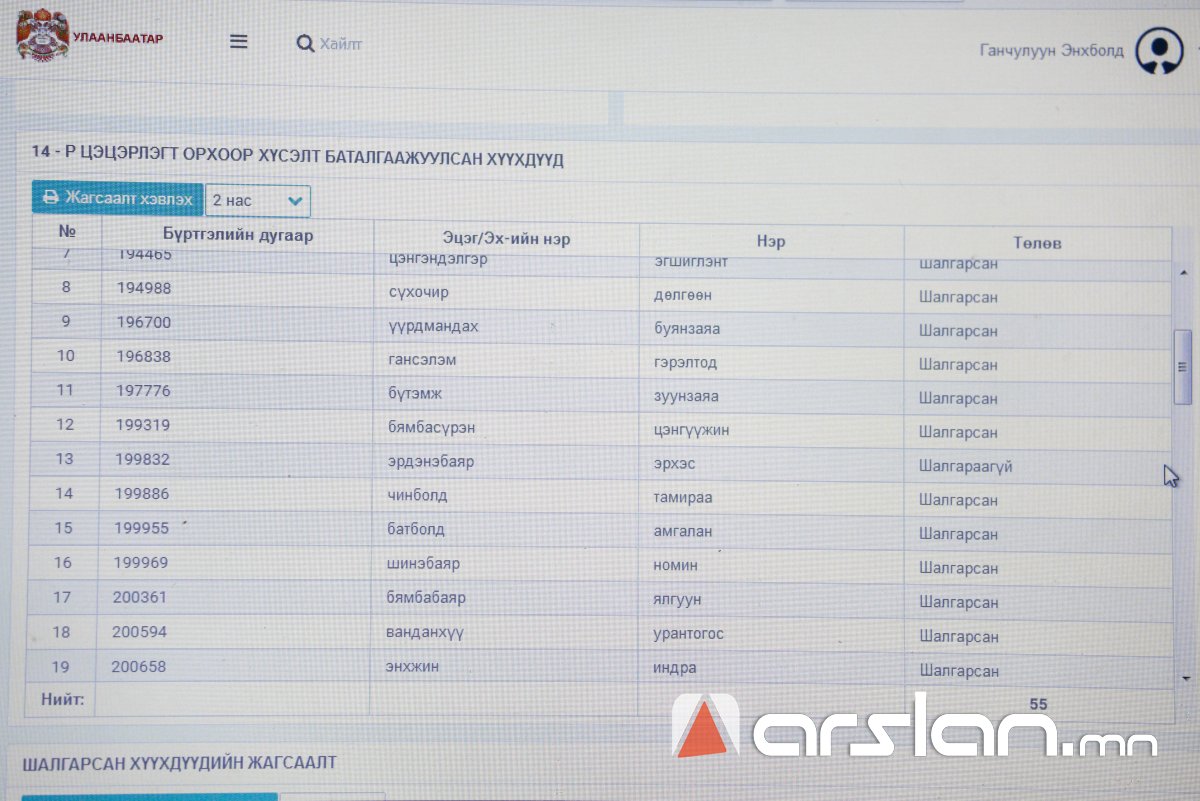The width and height of the screenshot is (1200, 801).
Task: Open the user profile avatar icon
Action: click(x=1159, y=51)
